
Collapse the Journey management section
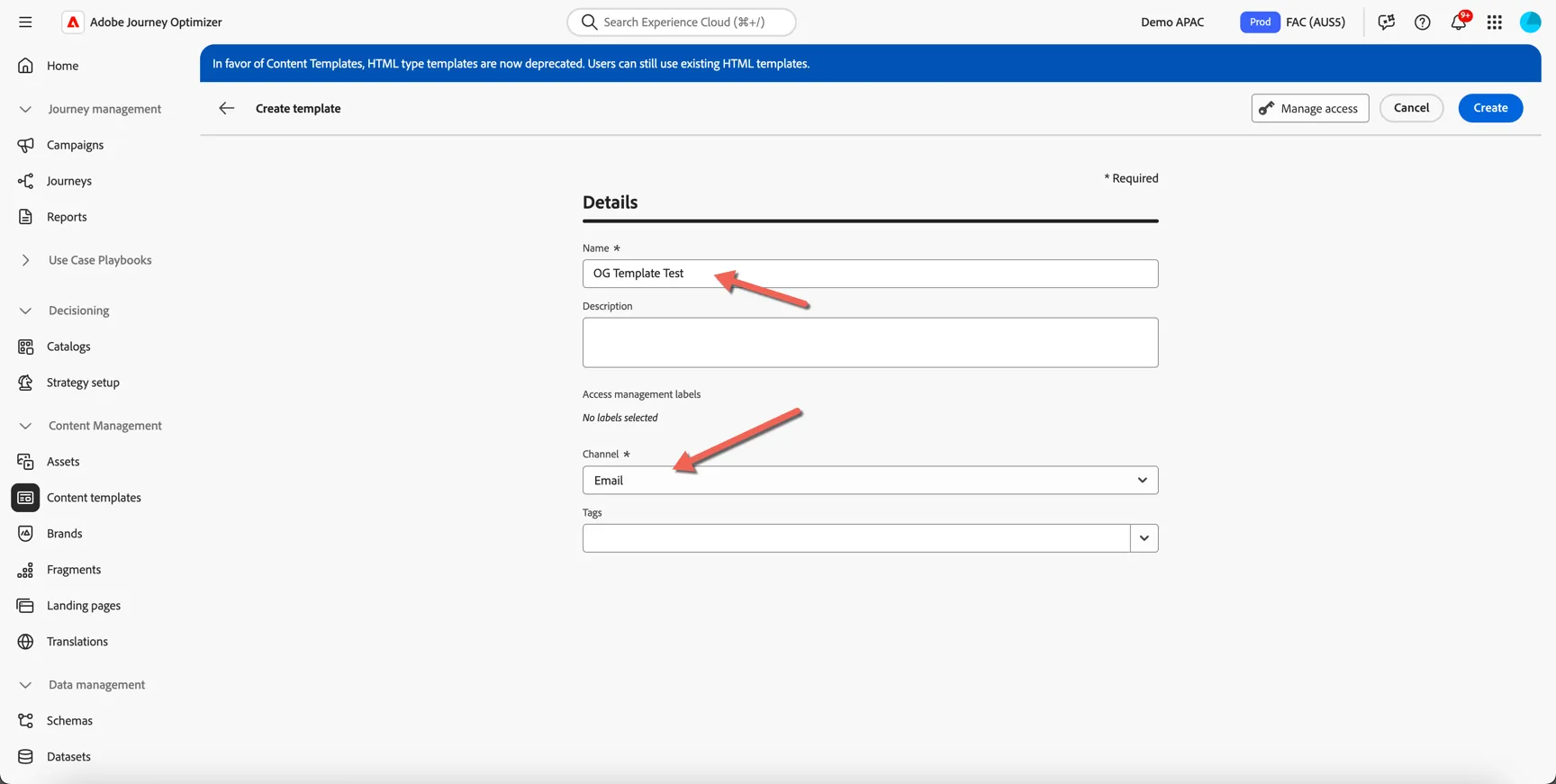25,109
